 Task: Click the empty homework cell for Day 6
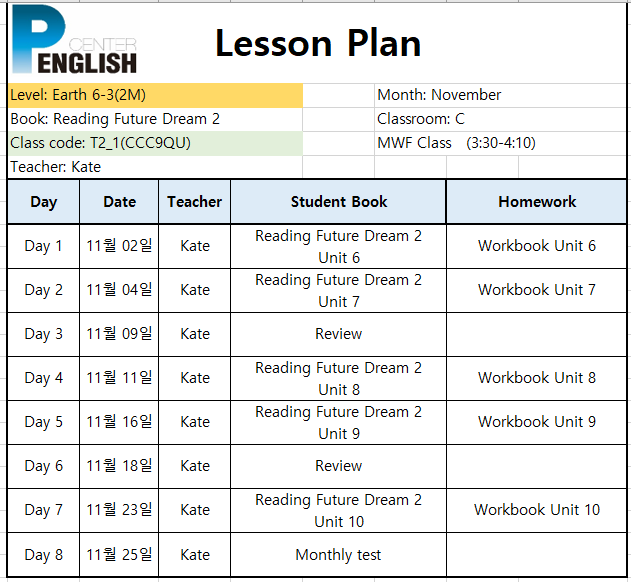536,466
